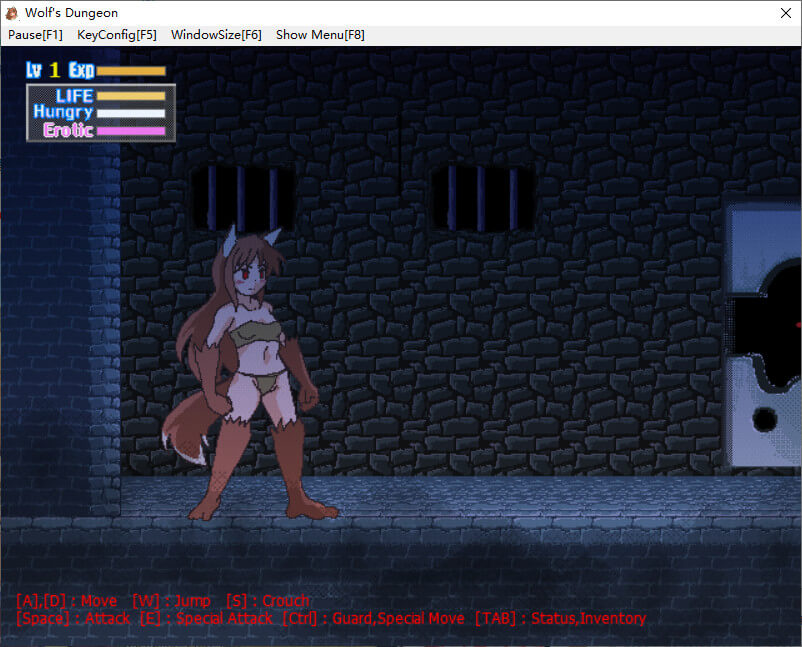Click the left barred dungeon window

(x=242, y=197)
